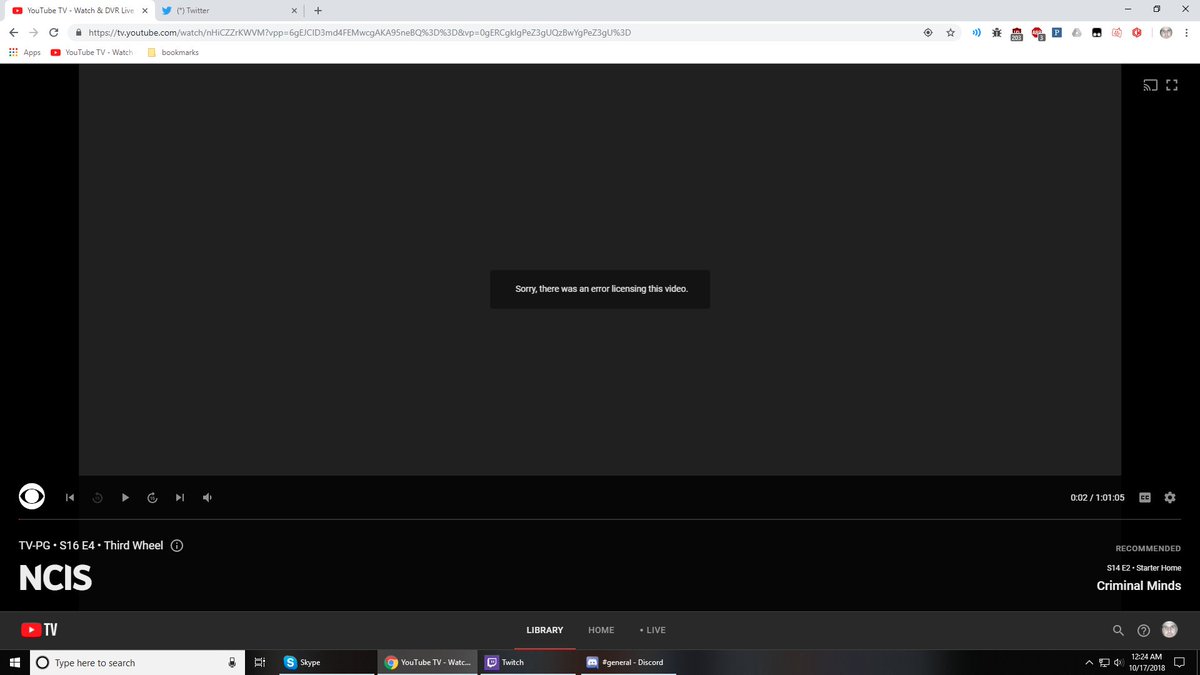Open YouTube TV - Watch bookmark
The width and height of the screenshot is (1200, 675).
(x=92, y=52)
